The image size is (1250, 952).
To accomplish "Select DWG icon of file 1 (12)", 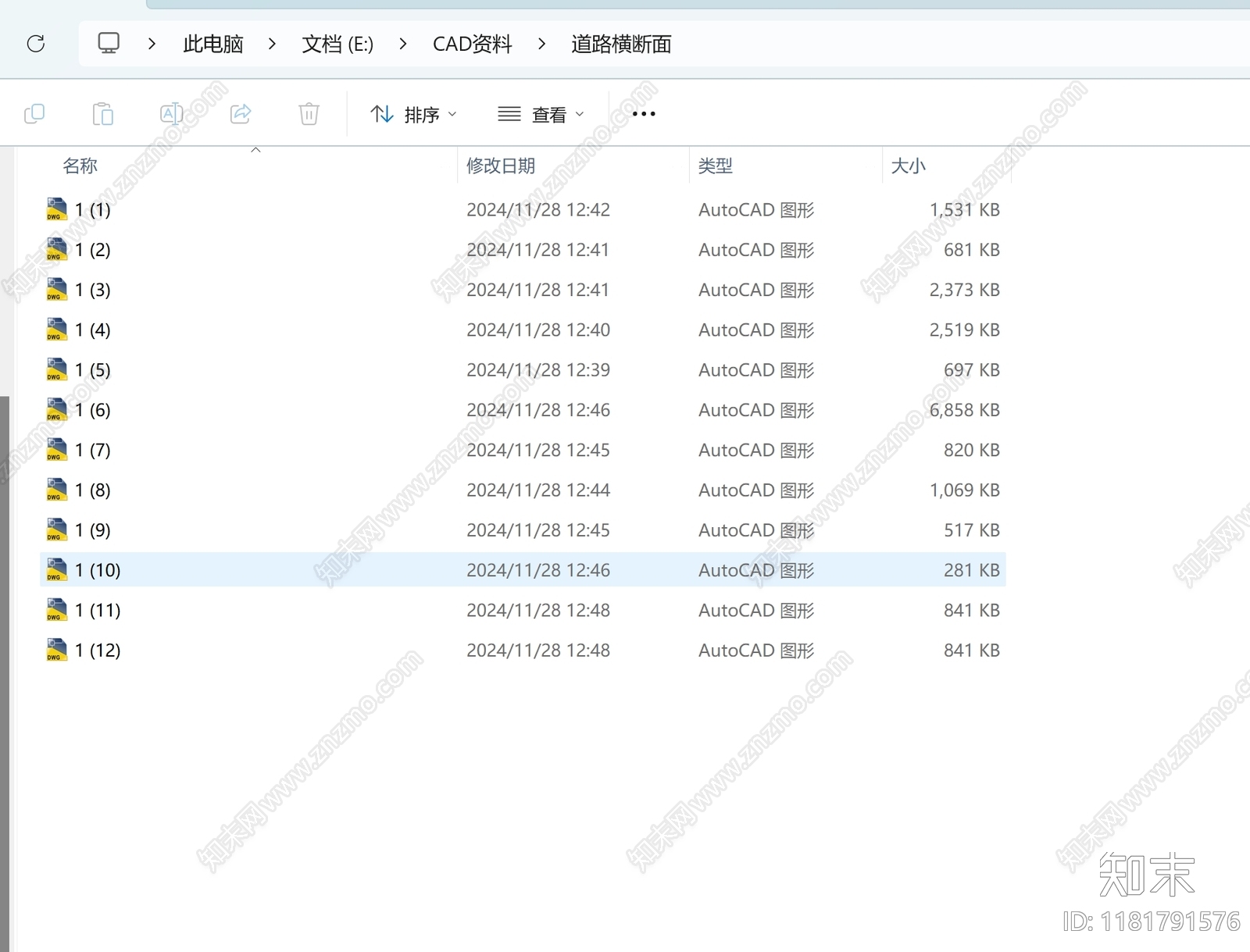I will click(56, 650).
